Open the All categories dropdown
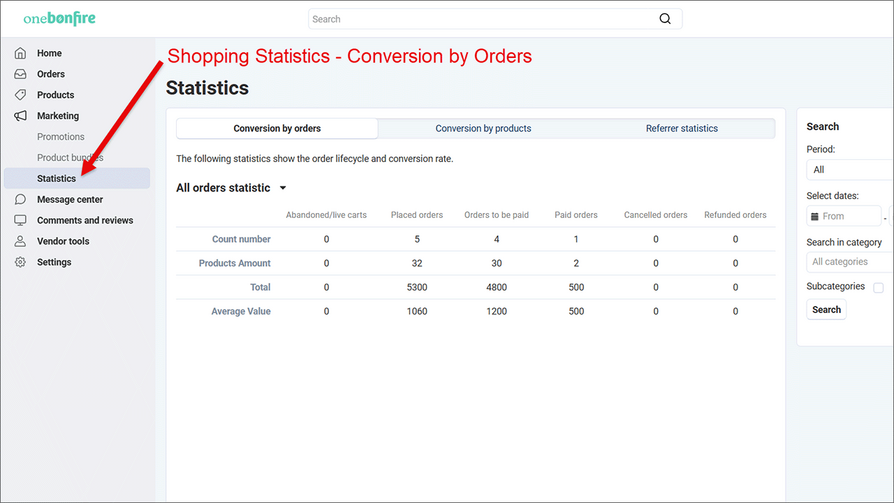 (850, 262)
